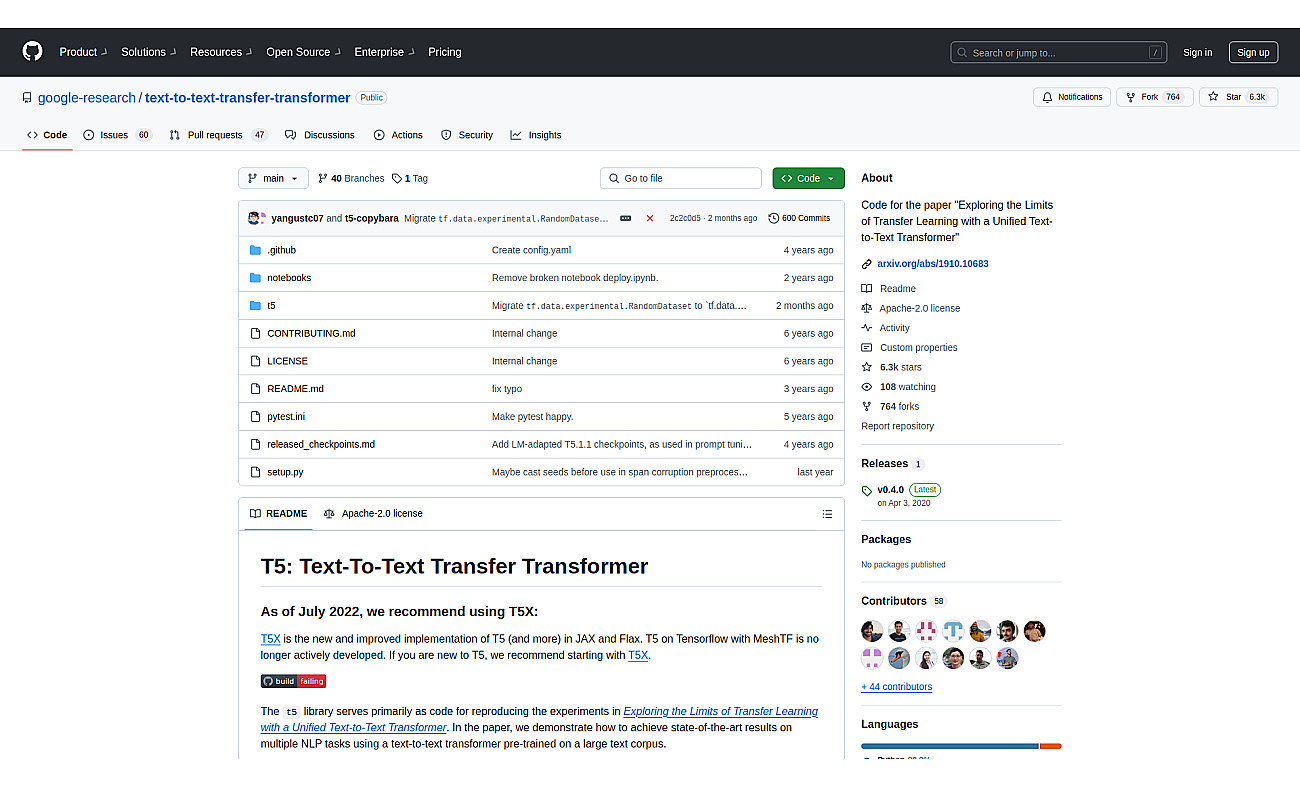Expand the green Code dropdown button
1300x788 pixels.
pos(808,178)
